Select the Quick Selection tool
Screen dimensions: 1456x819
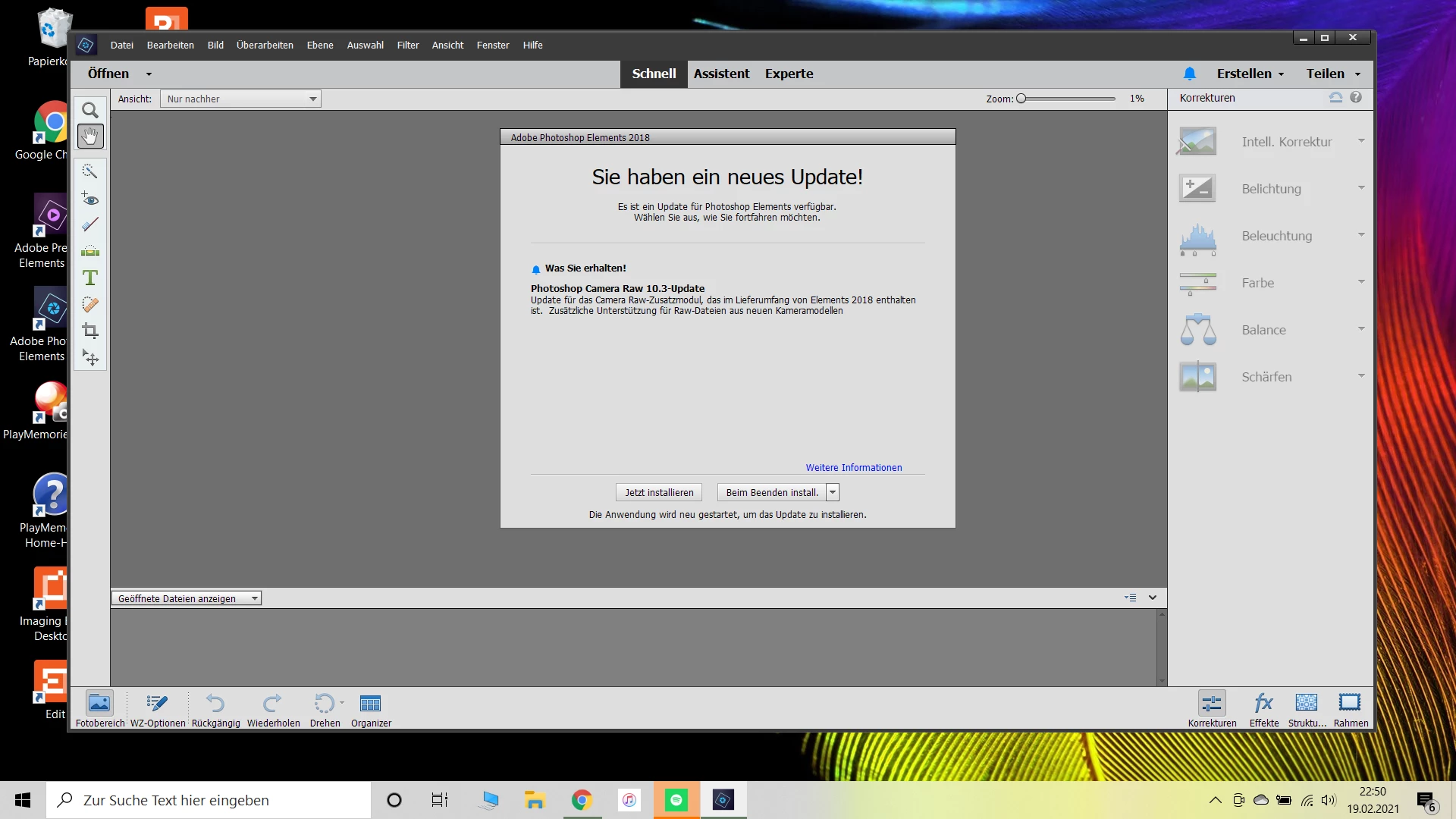click(x=90, y=171)
